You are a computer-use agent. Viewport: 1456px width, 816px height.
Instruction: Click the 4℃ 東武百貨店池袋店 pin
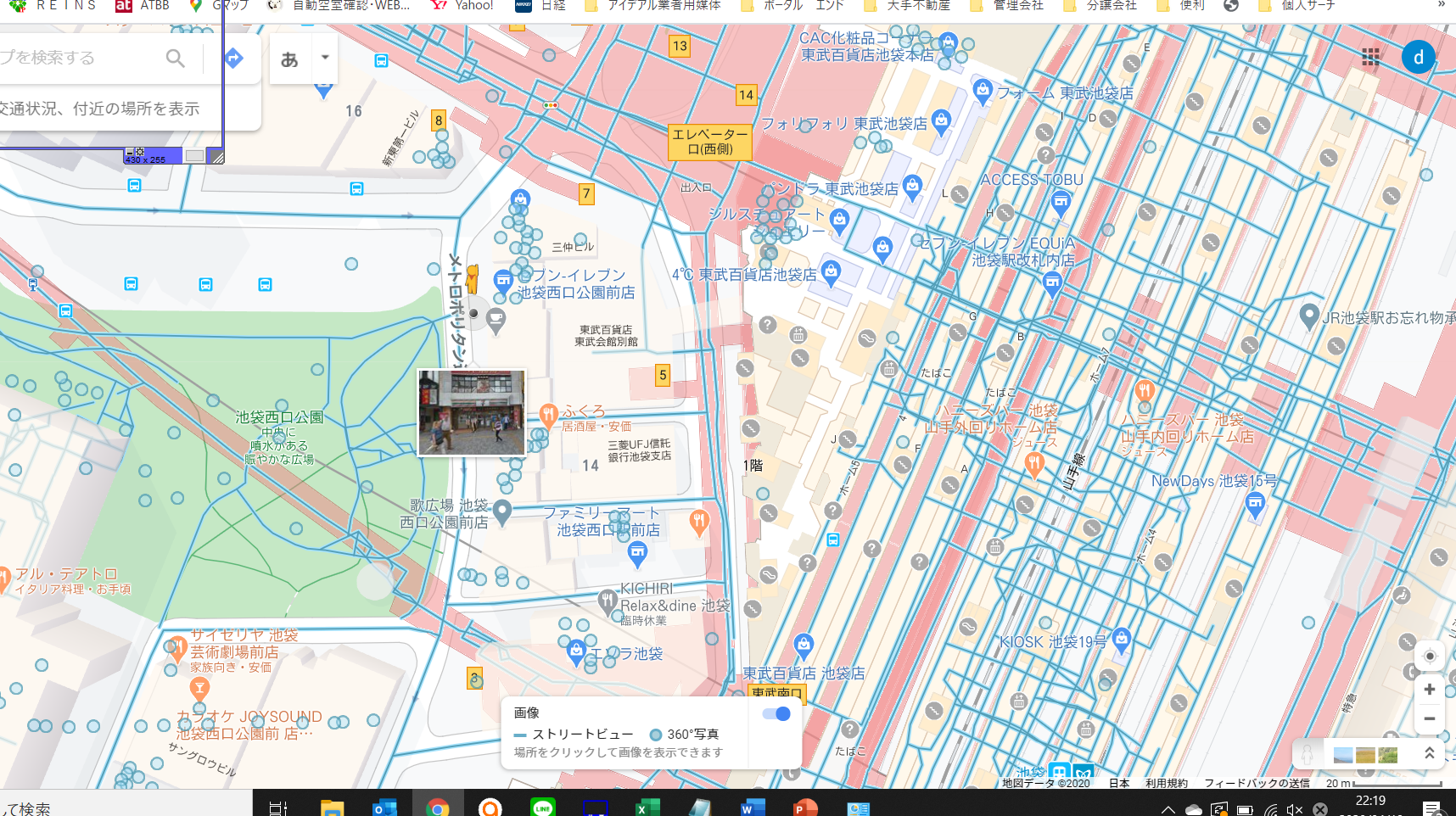click(x=831, y=272)
